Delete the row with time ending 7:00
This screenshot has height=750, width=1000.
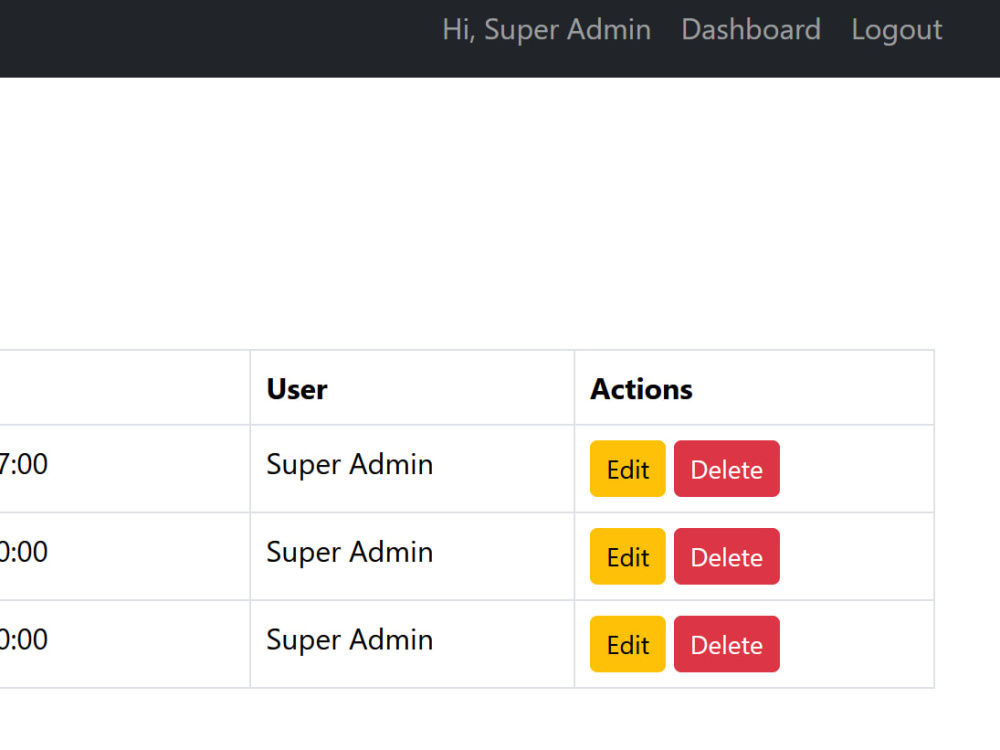726,469
